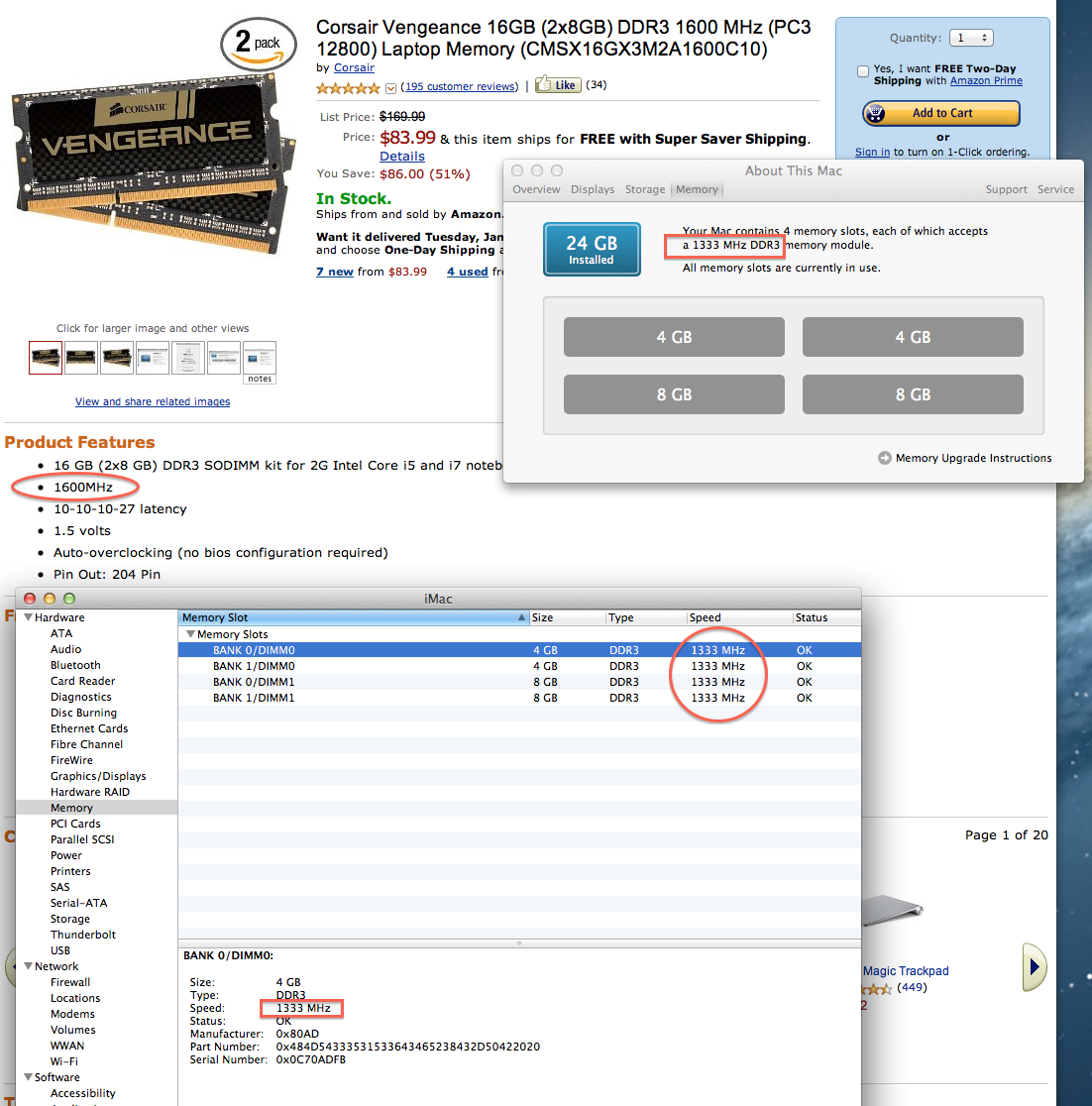Select Storage in the hardware list
Screen dimensions: 1092x1106
click(69, 919)
